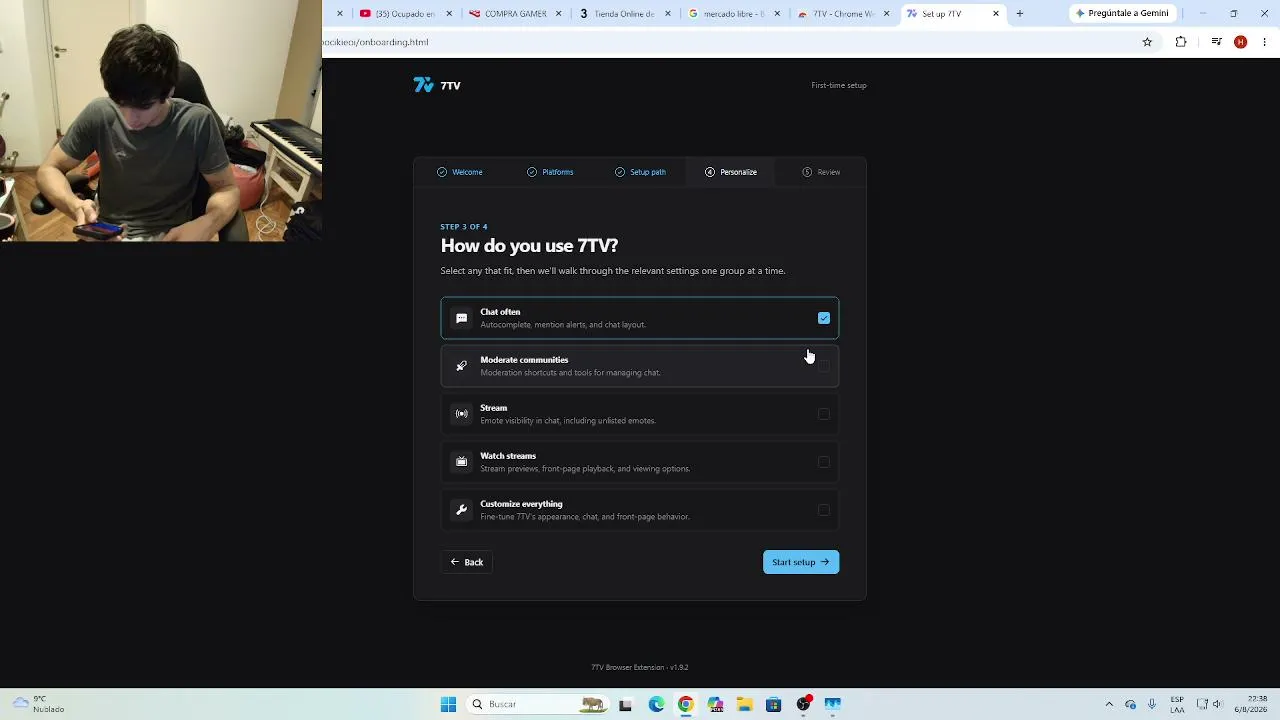Viewport: 1280px width, 720px height.
Task: Select the Personalize step tab
Action: click(731, 172)
